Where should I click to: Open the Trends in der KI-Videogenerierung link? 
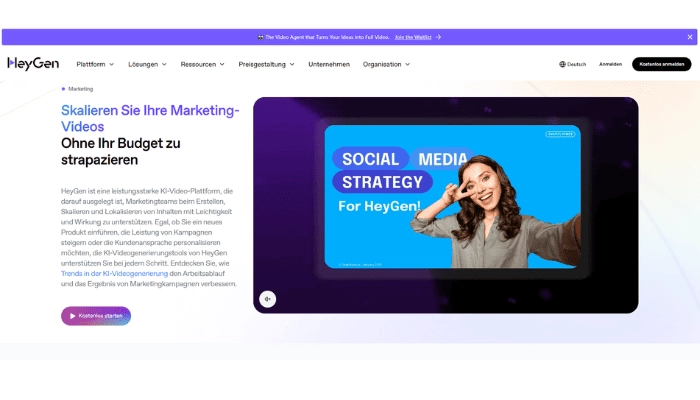[114, 273]
